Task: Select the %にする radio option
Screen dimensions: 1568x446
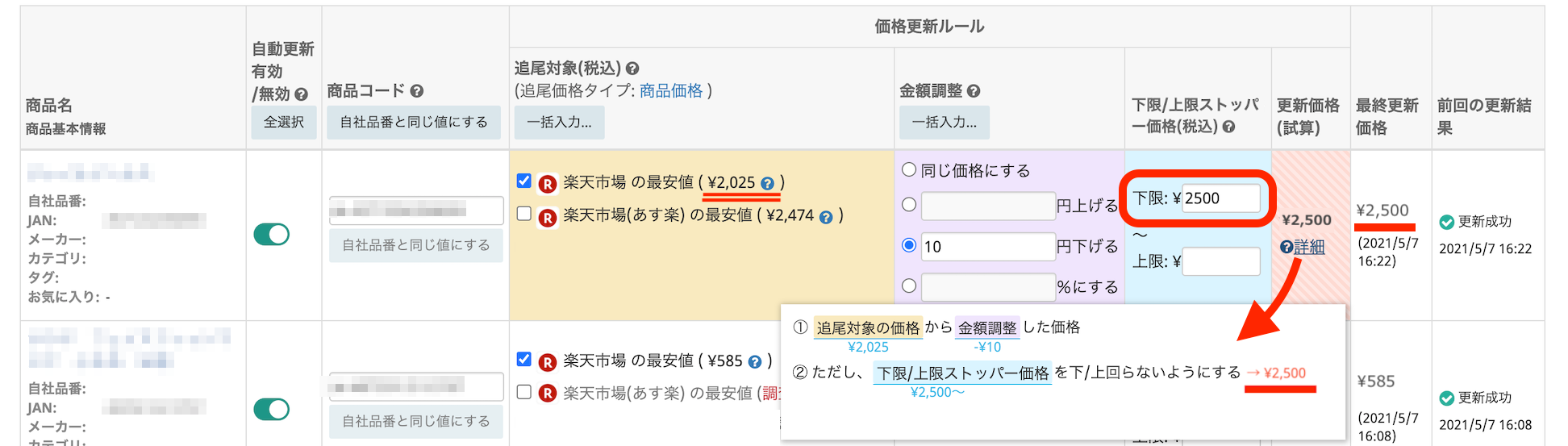Action: coord(909,286)
